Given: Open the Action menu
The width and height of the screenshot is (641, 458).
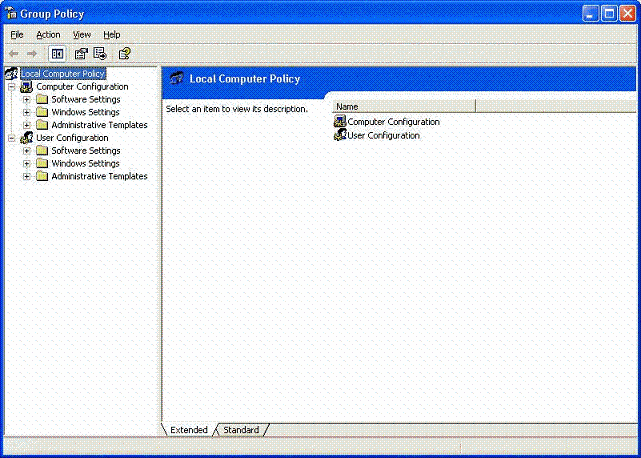Looking at the screenshot, I should point(48,35).
